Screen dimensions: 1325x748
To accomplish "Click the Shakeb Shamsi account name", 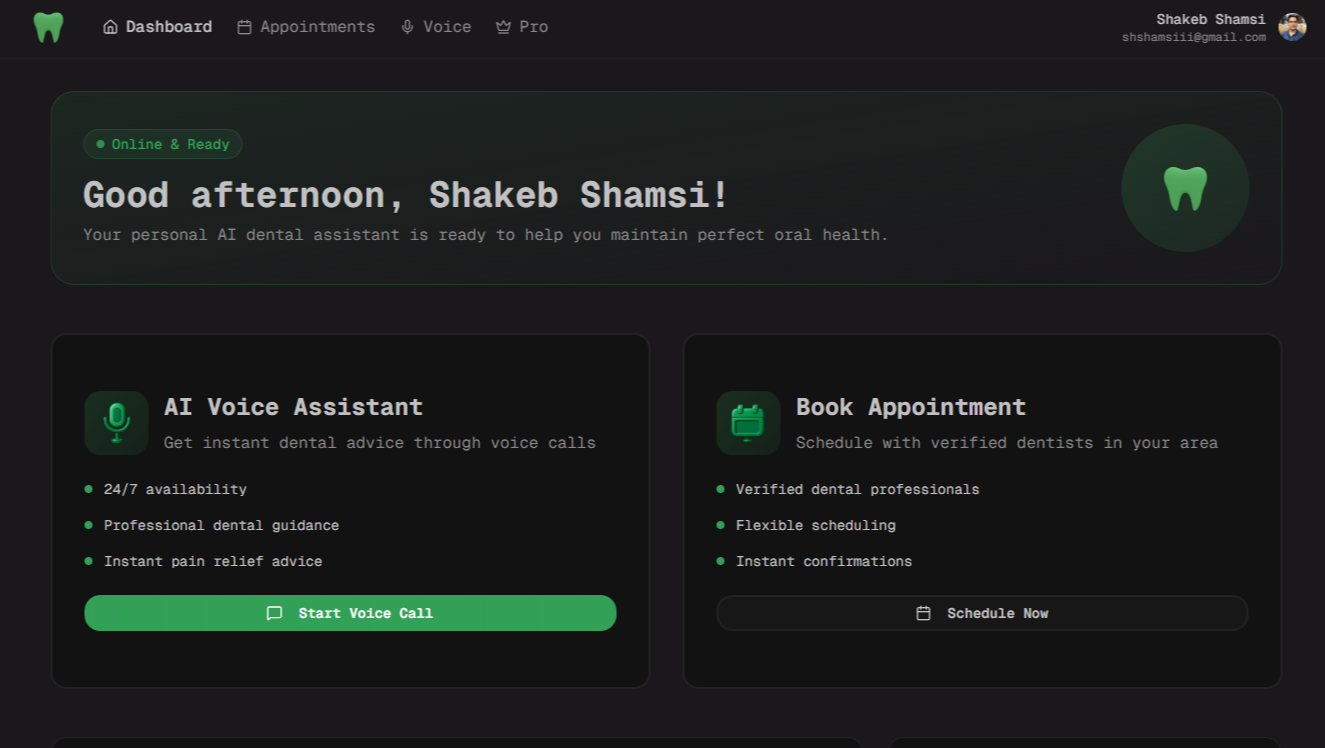I will 1210,19.
